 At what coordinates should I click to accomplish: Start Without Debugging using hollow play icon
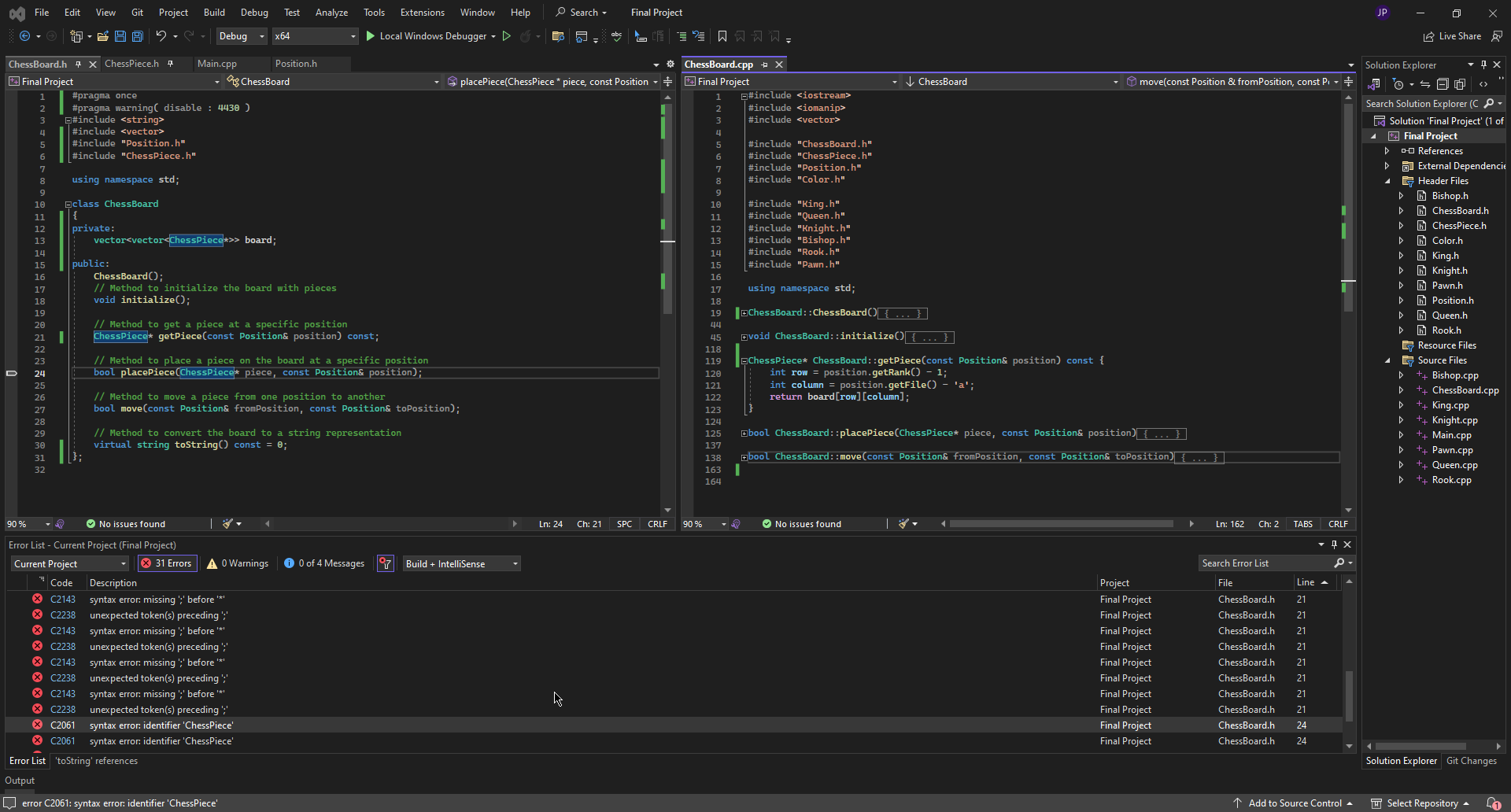507,36
